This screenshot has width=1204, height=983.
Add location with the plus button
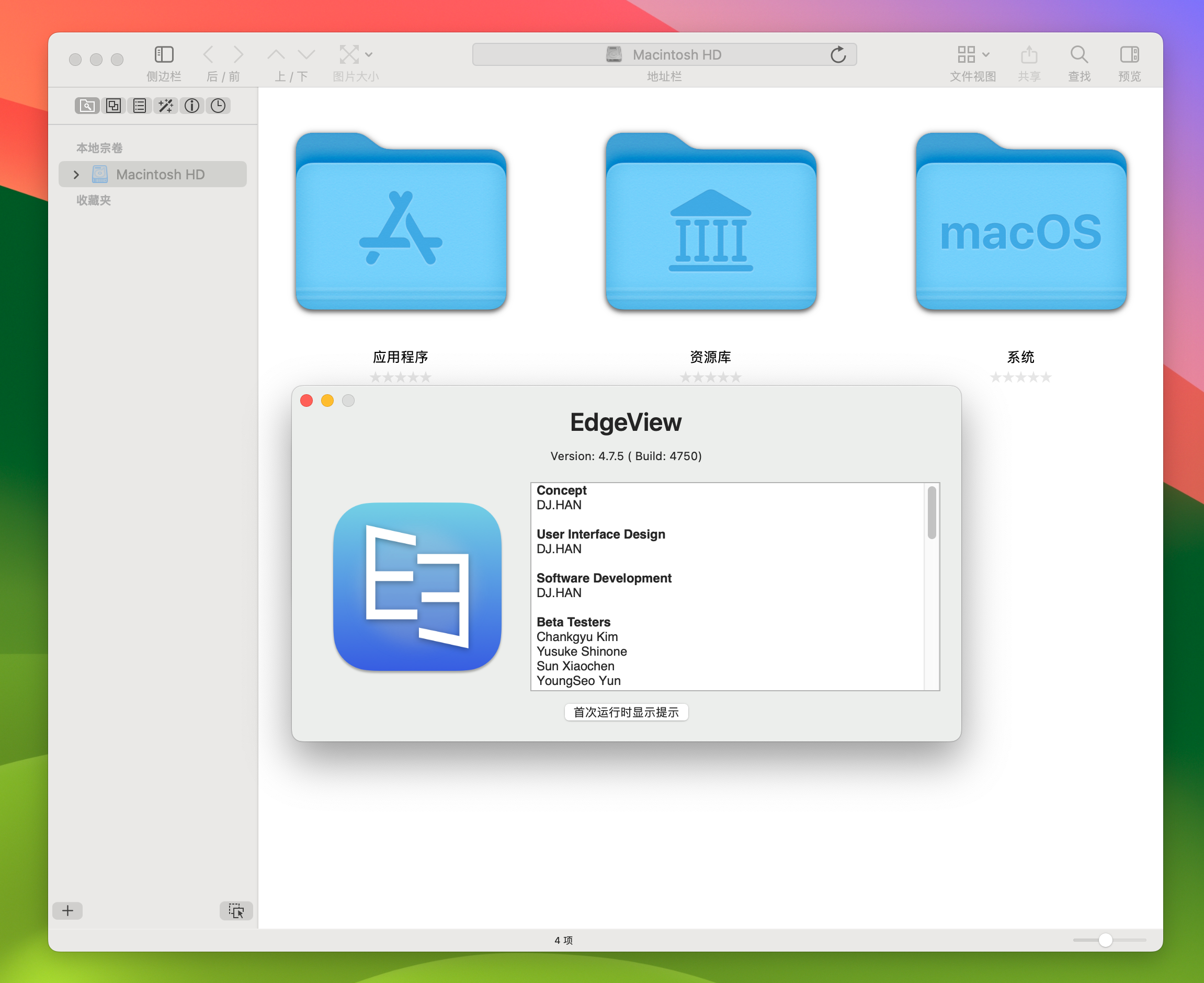[67, 910]
